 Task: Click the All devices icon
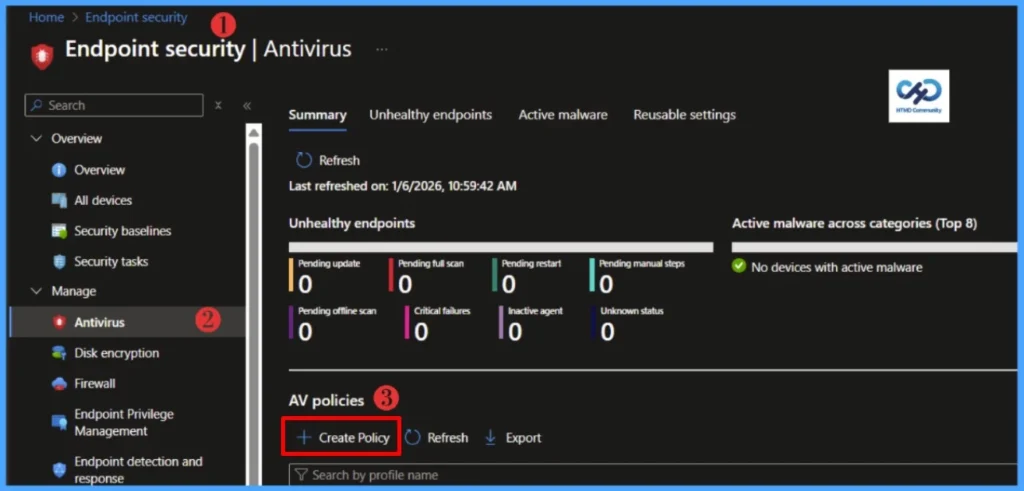[59, 200]
